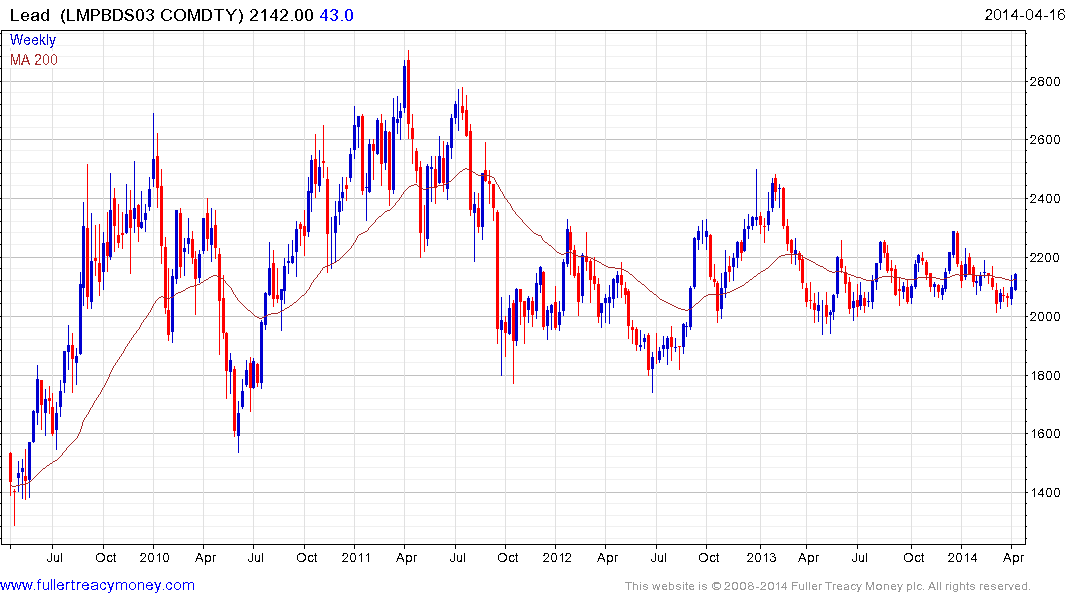Click the 2013 year label on time axis
Screen dimensions: 1075x600
pyautogui.click(x=761, y=557)
